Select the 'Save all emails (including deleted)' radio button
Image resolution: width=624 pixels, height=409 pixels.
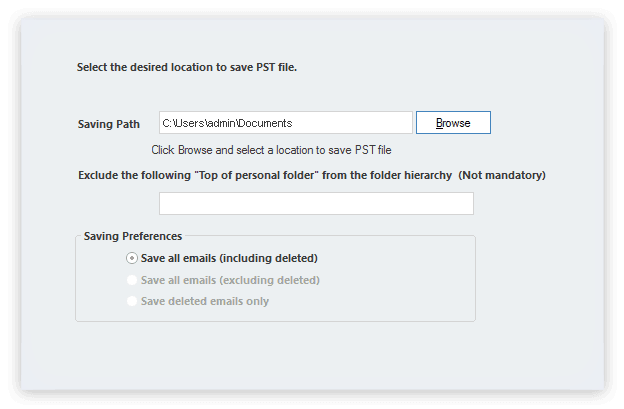133,258
